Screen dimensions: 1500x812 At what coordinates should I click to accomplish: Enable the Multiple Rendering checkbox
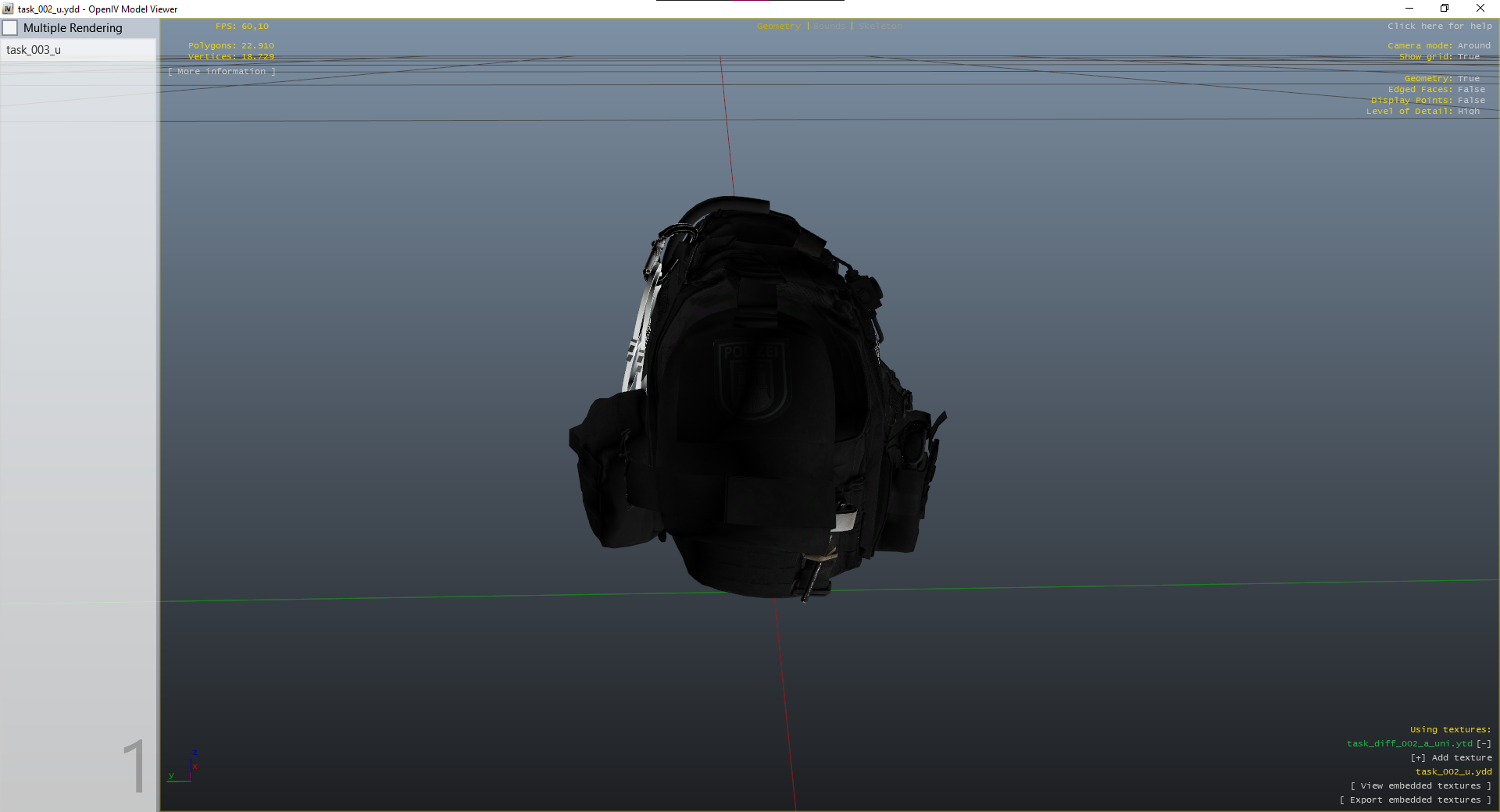pos(10,28)
